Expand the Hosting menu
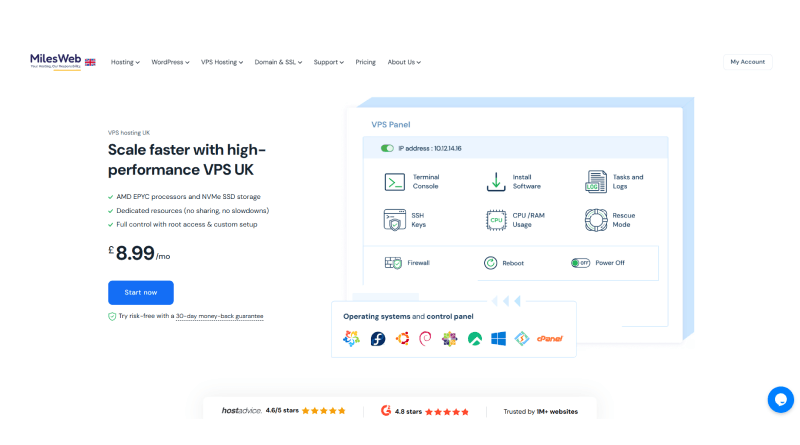This screenshot has height=445, width=800. point(125,62)
